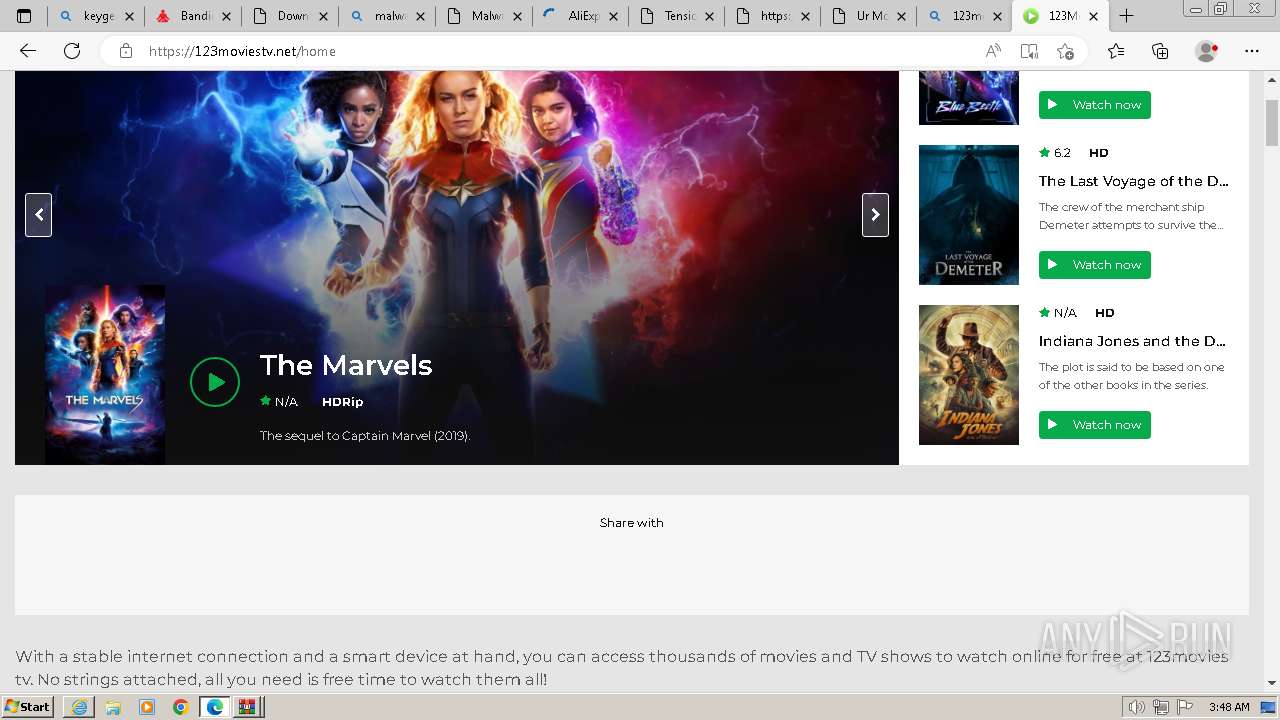Open File Explorer from the taskbar
The height and width of the screenshot is (720, 1280).
click(113, 707)
